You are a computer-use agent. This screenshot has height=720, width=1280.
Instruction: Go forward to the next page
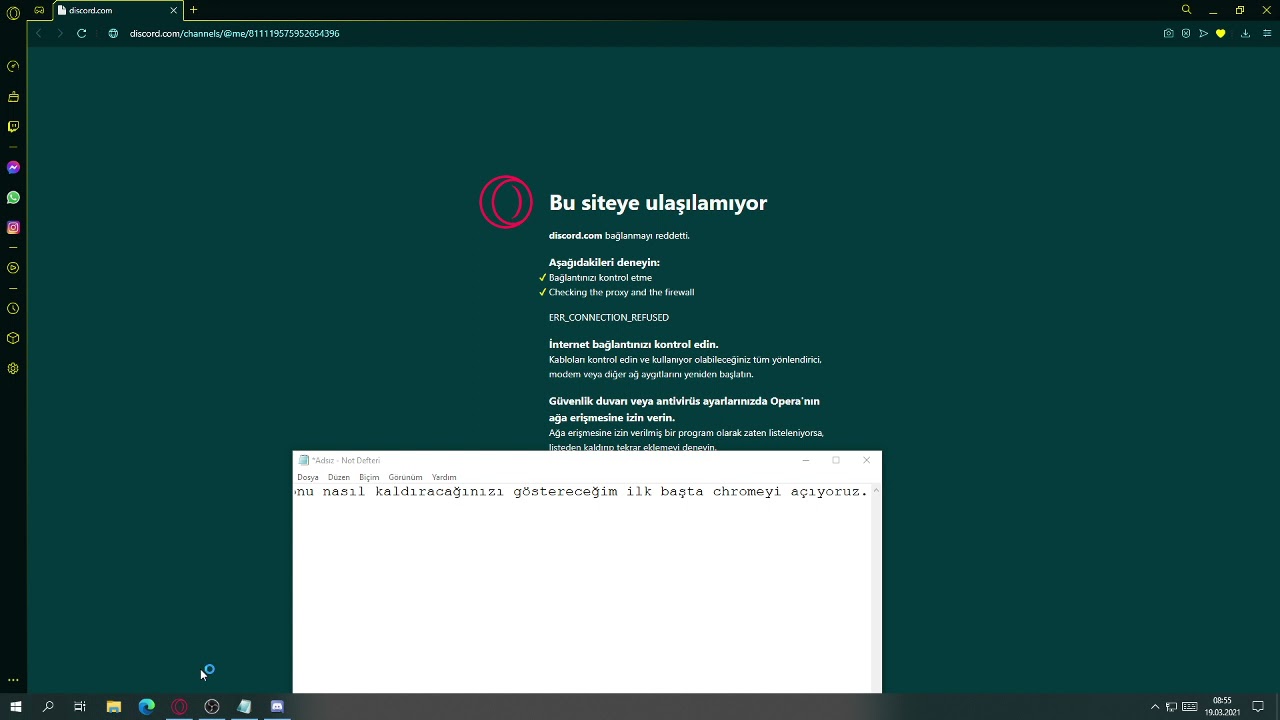[59, 33]
